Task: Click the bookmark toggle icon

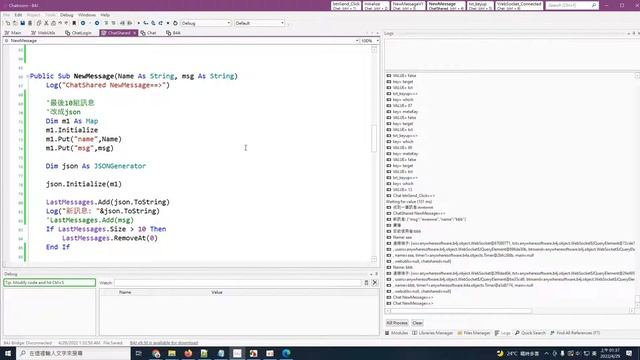Action: pyautogui.click(x=74, y=23)
